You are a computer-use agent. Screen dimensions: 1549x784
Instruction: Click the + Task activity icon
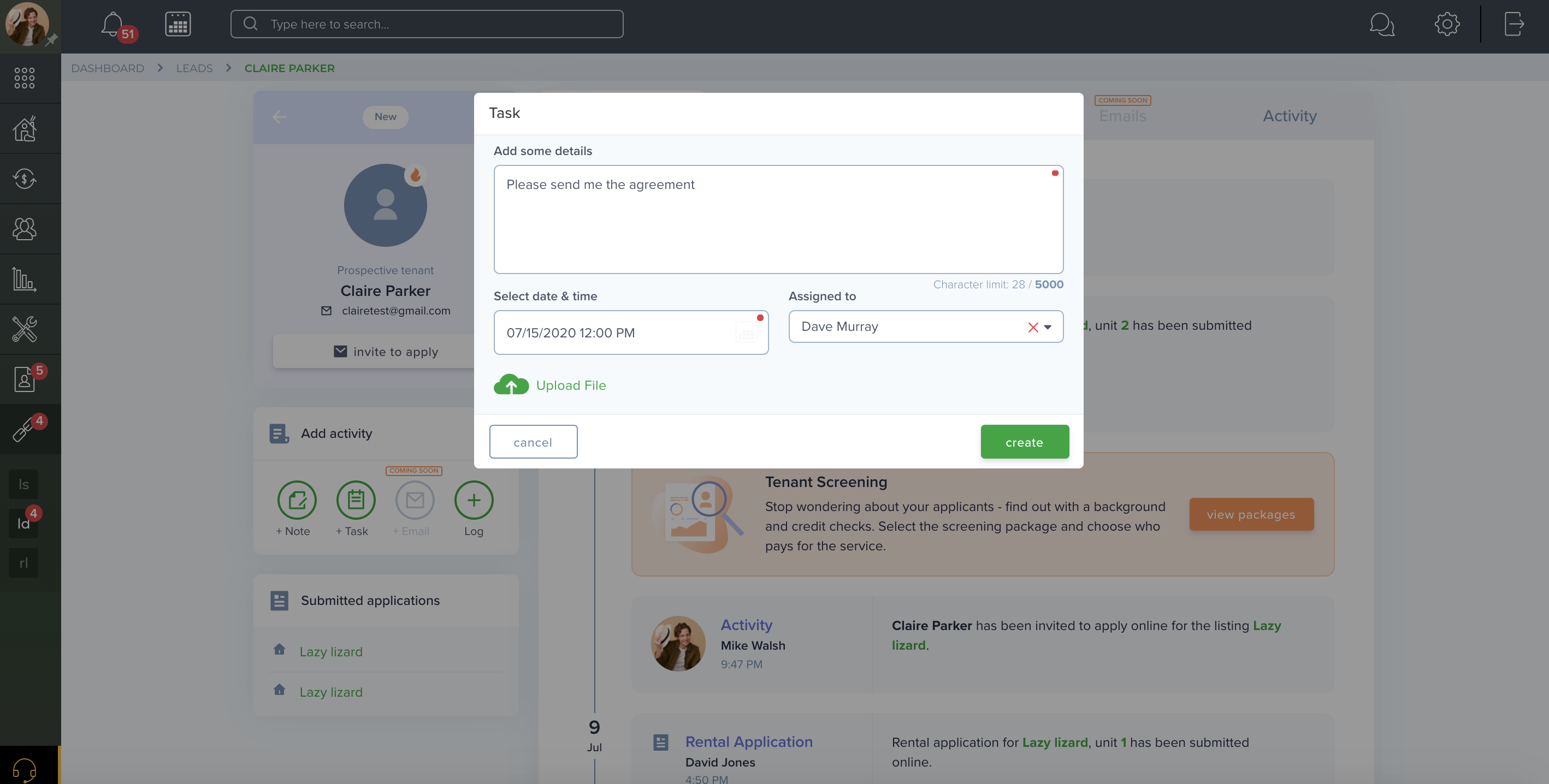coord(356,500)
